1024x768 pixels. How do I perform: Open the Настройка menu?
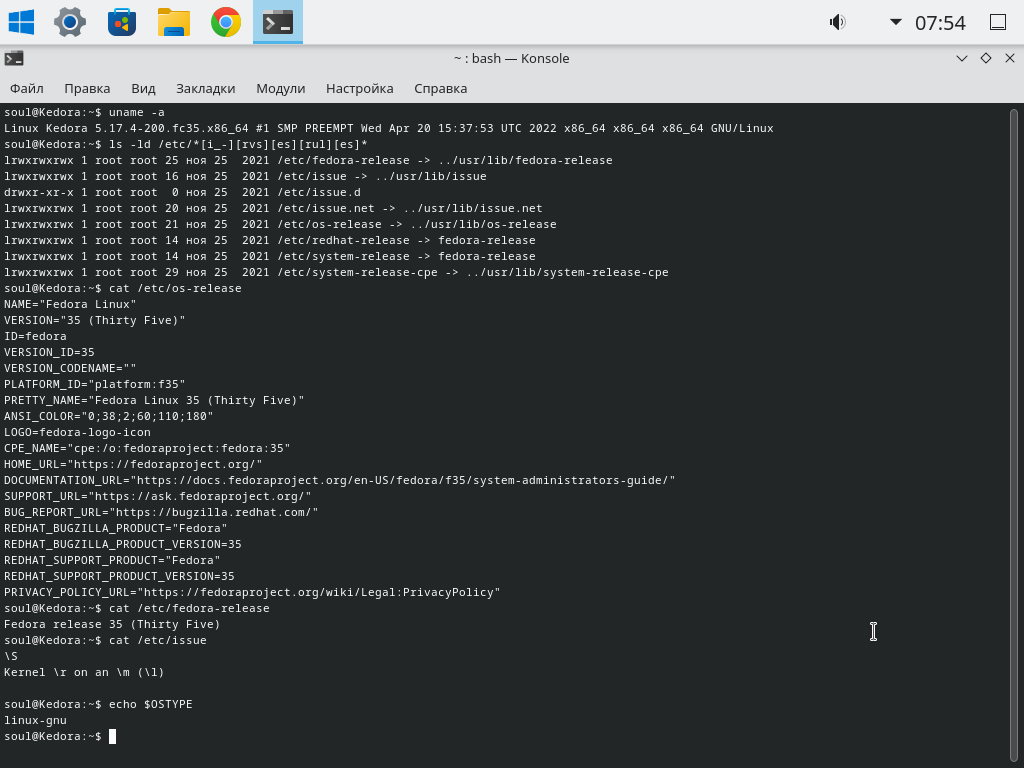[x=360, y=88]
